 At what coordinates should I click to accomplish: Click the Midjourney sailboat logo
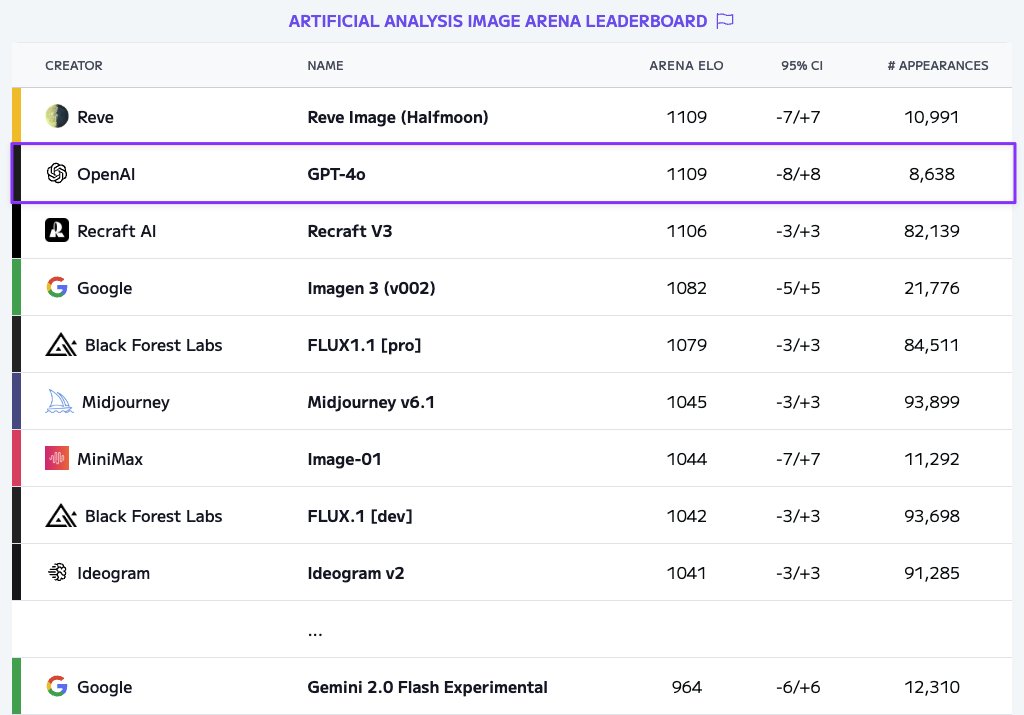[x=59, y=402]
